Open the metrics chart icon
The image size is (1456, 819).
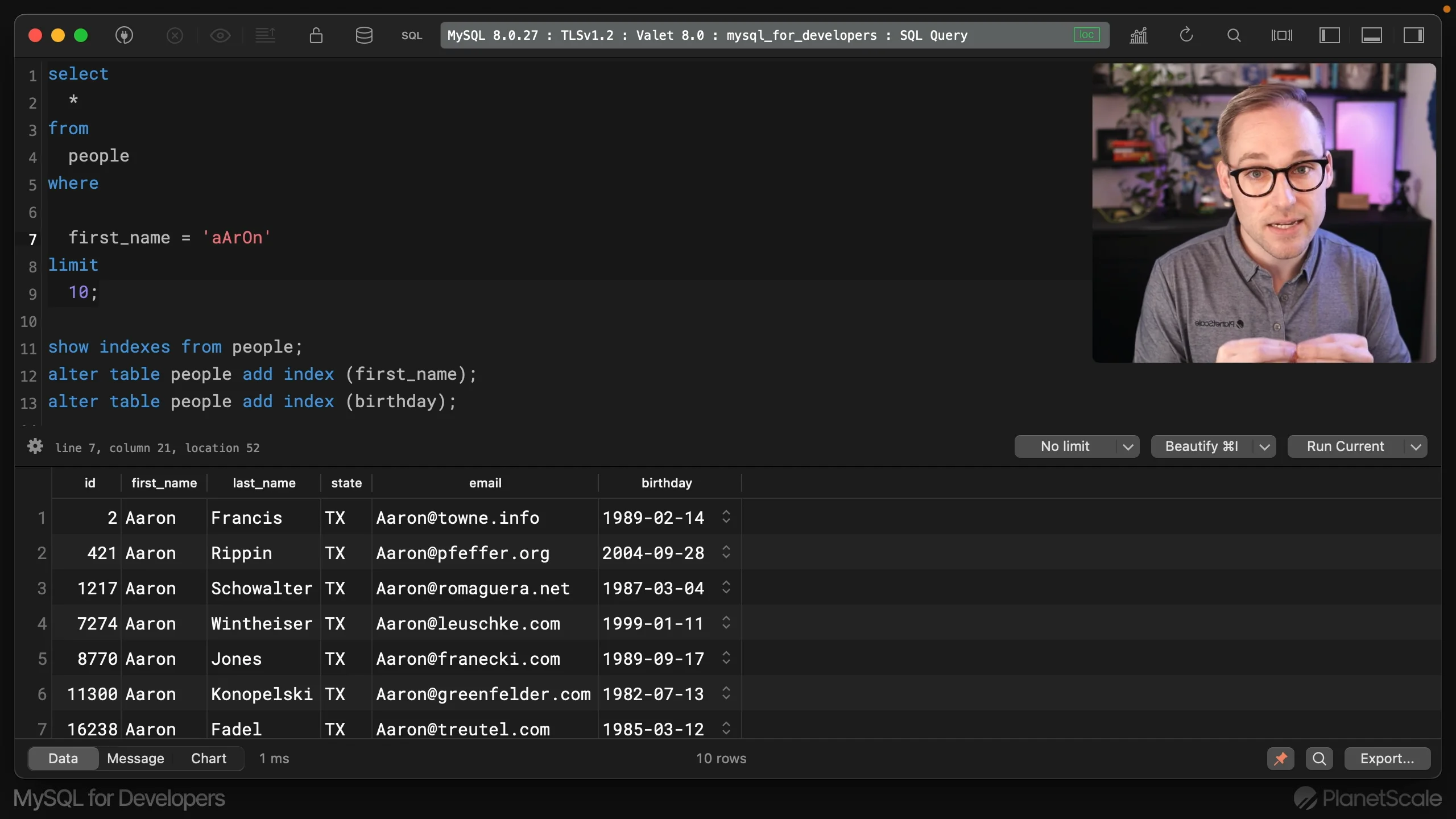click(1139, 35)
